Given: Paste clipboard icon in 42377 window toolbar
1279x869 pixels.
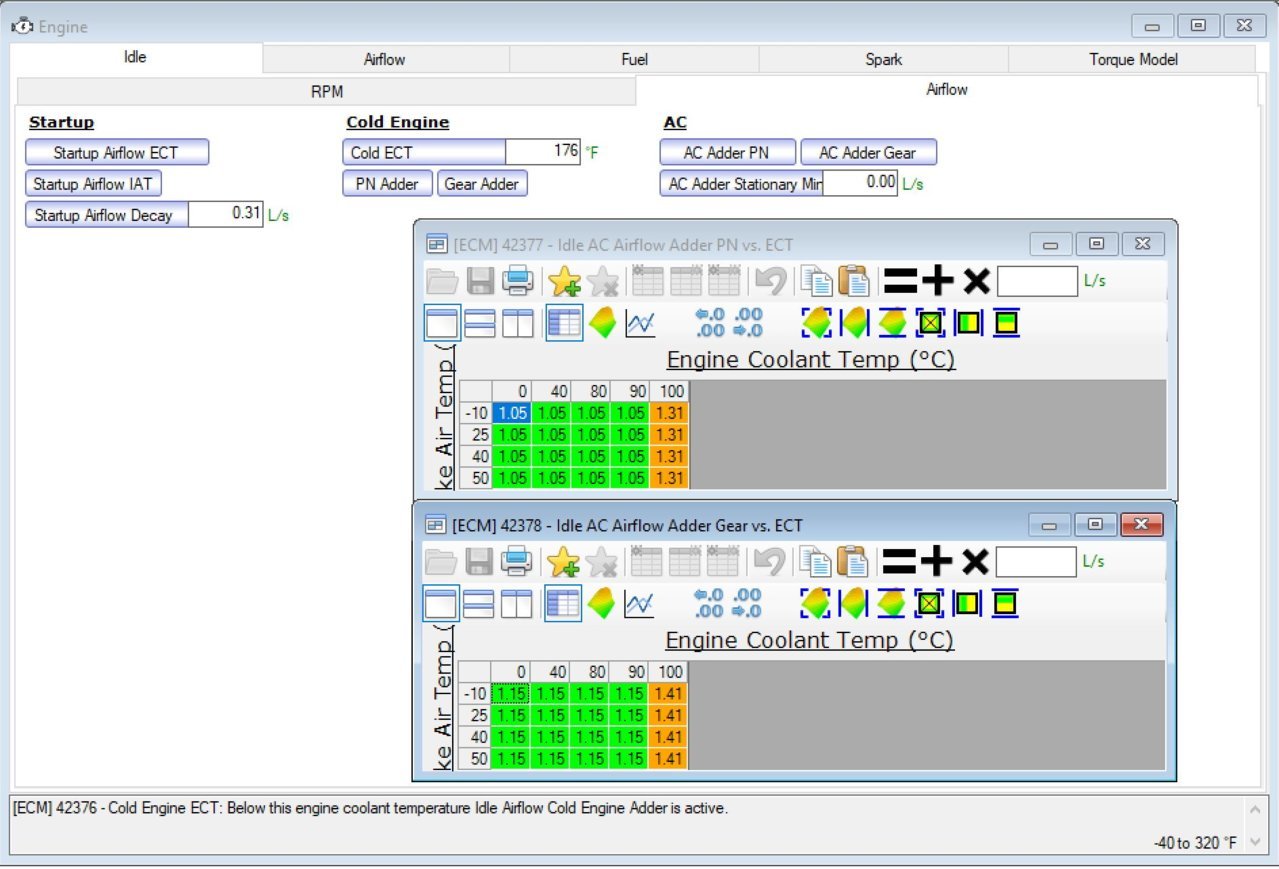Looking at the screenshot, I should pos(854,281).
